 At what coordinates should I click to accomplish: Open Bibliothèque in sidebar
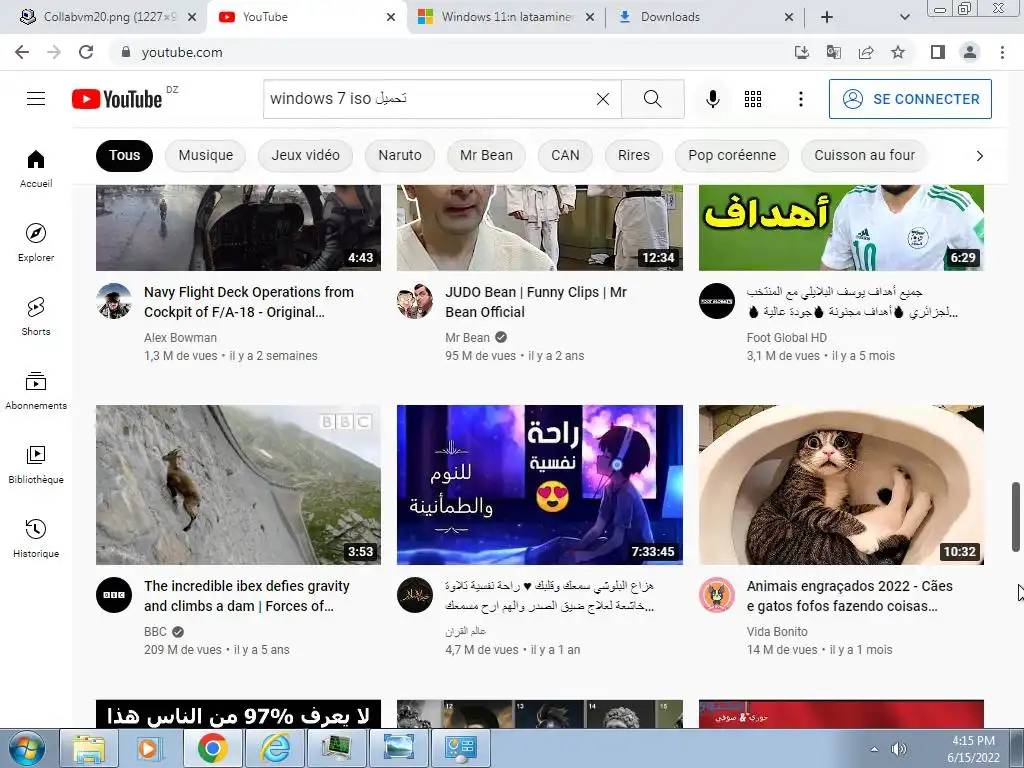click(36, 464)
